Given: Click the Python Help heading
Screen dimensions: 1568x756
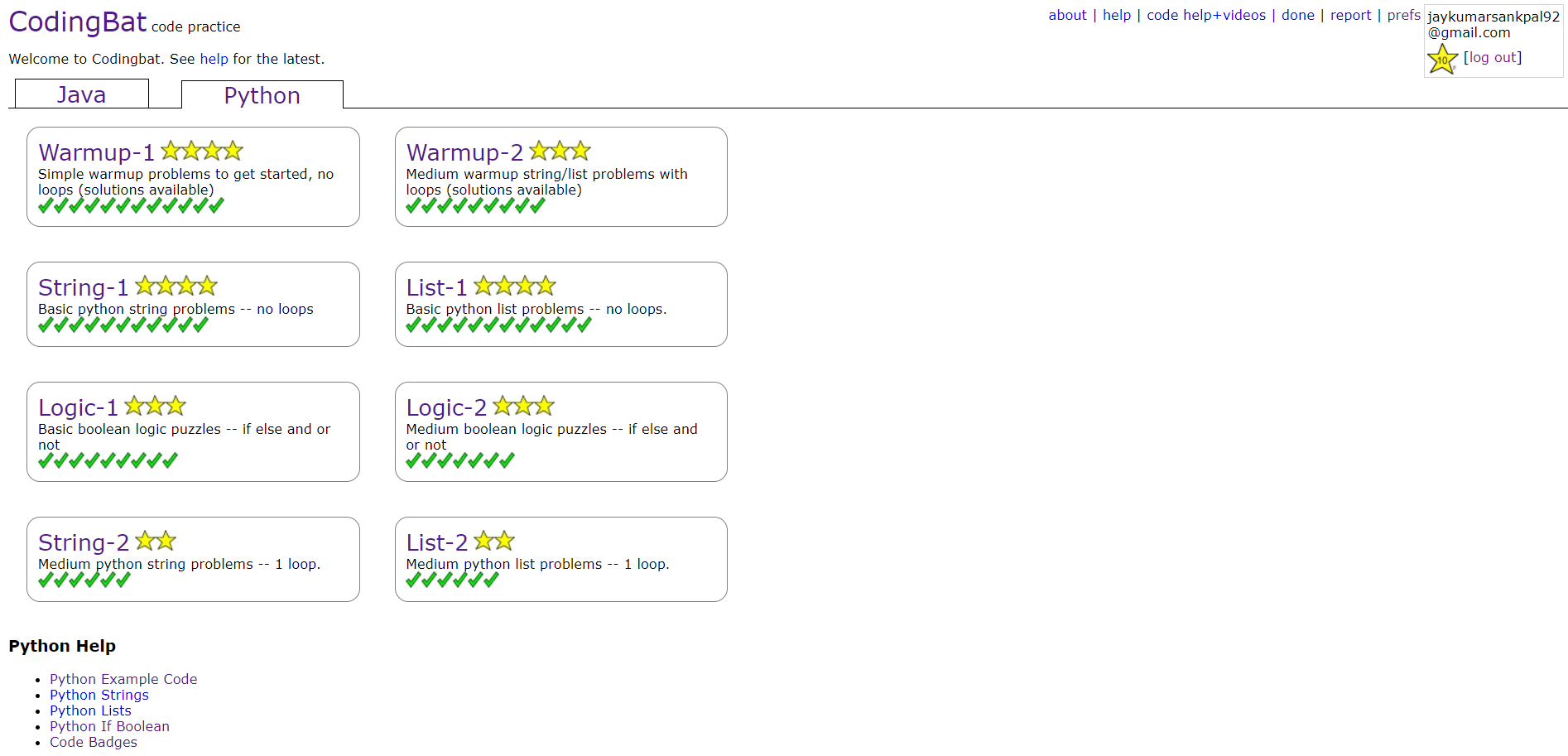Looking at the screenshot, I should 62,646.
